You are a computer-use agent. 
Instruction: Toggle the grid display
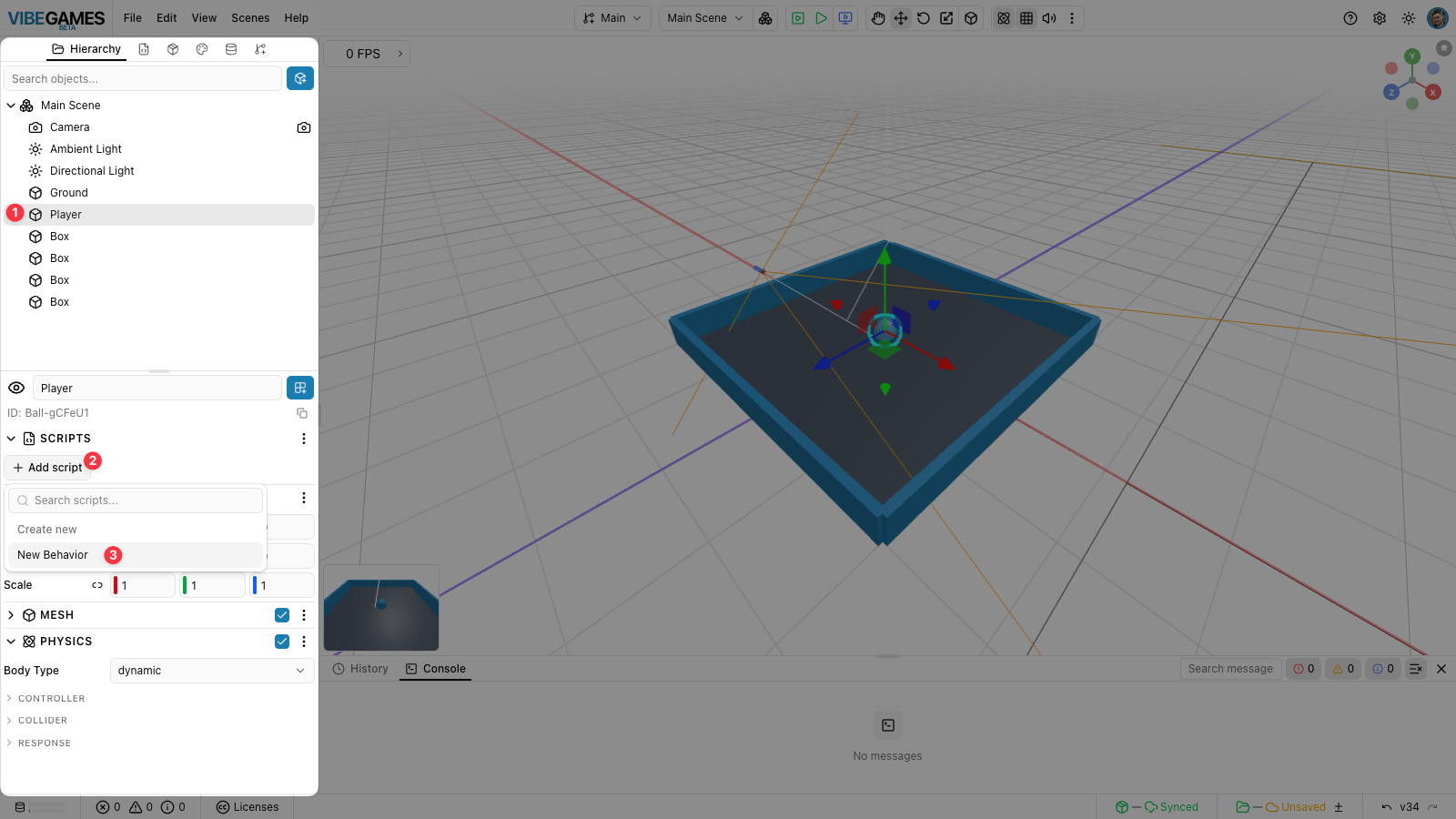pyautogui.click(x=1026, y=18)
